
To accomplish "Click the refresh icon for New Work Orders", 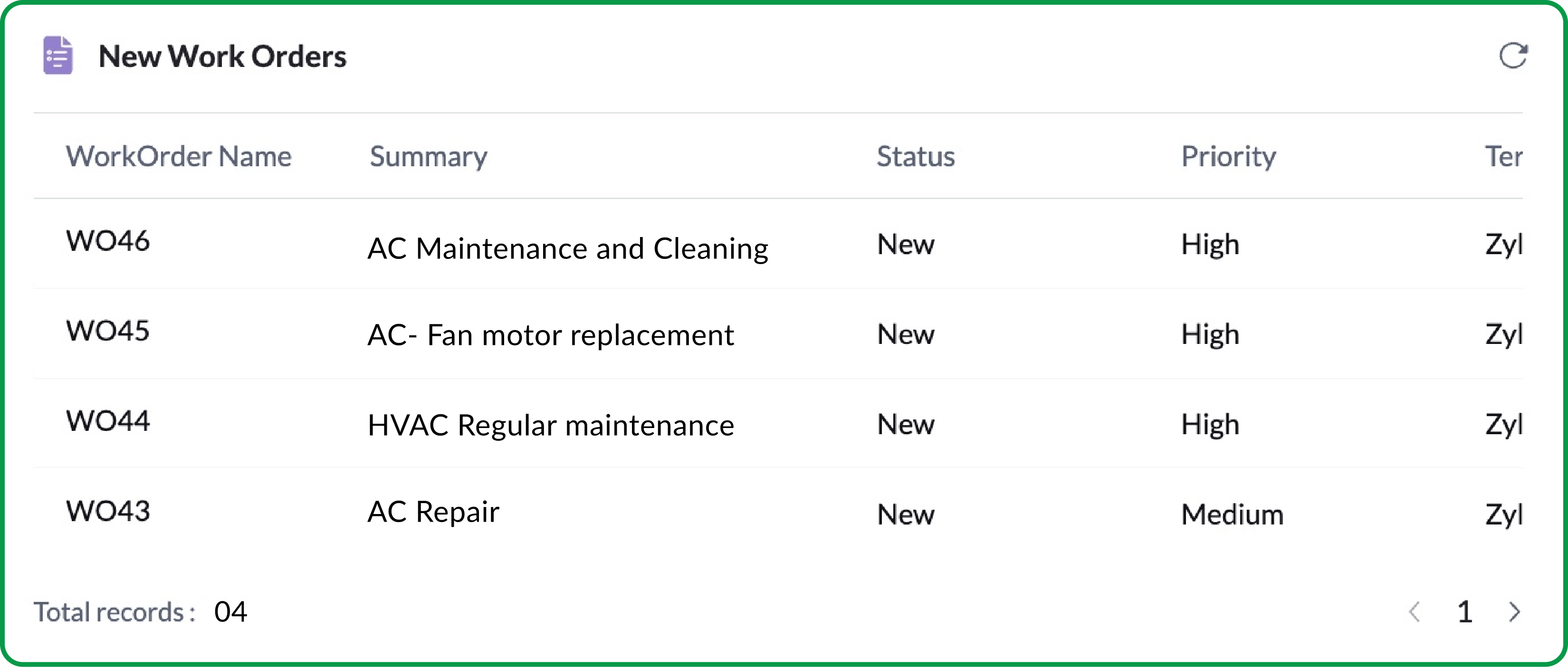I will click(1512, 56).
